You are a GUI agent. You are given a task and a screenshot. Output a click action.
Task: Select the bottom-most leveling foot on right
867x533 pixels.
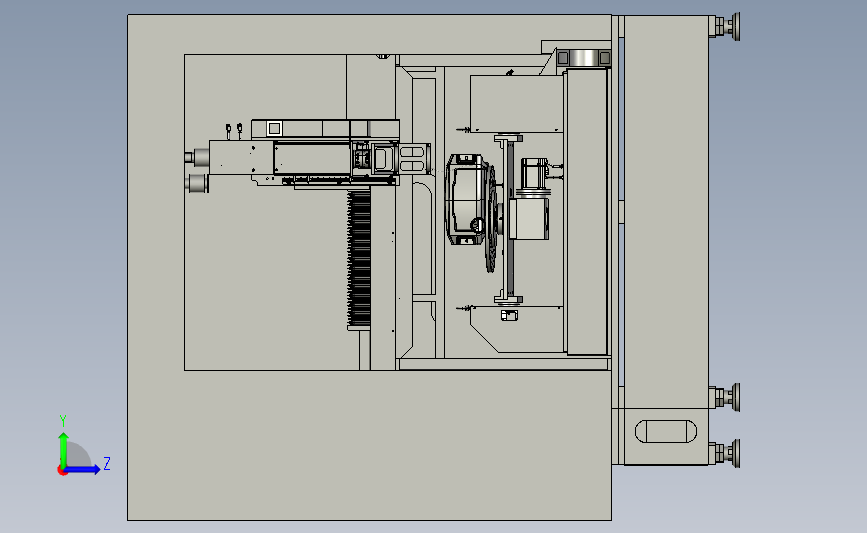tap(725, 453)
